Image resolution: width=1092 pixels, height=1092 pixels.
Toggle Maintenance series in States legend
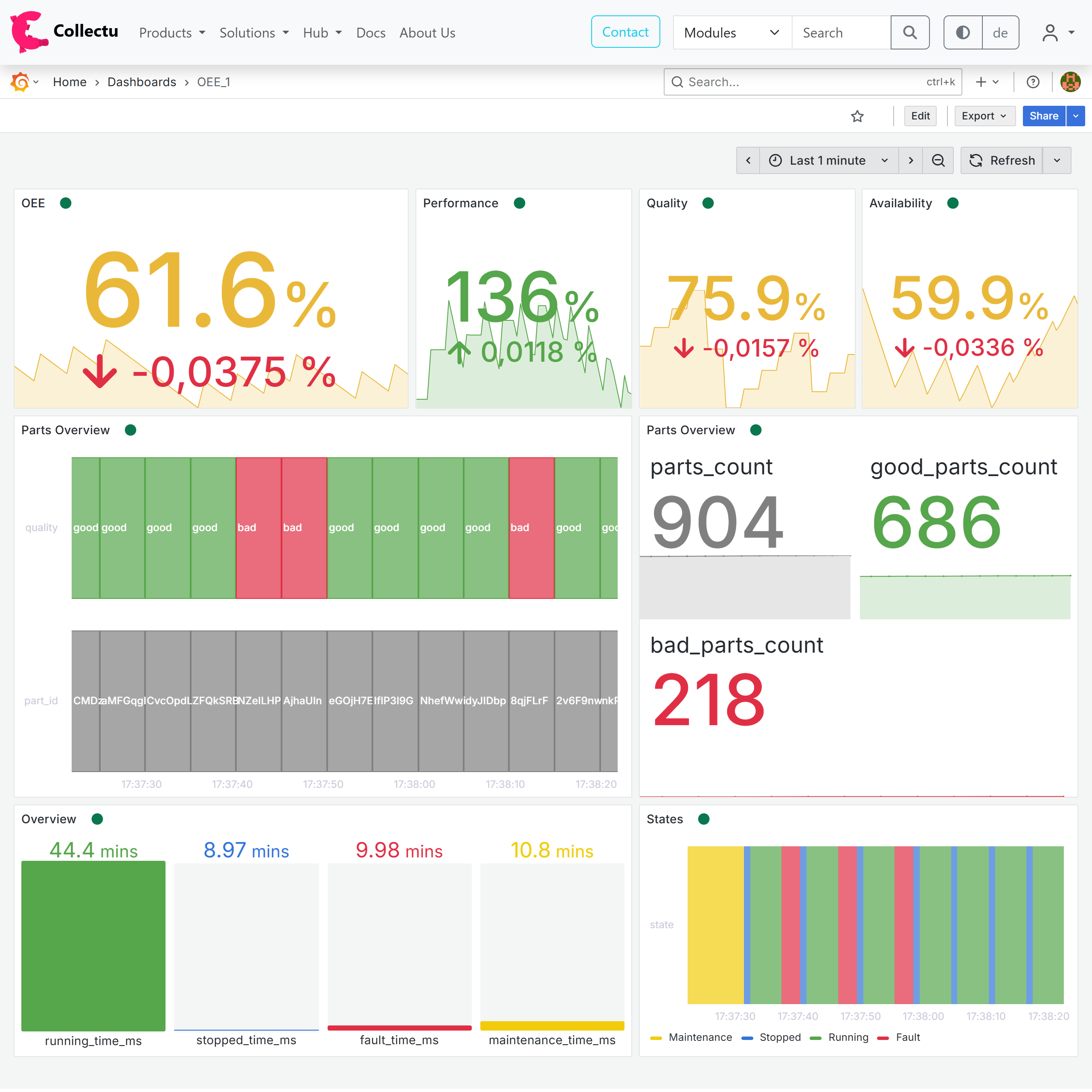pyautogui.click(x=700, y=1037)
